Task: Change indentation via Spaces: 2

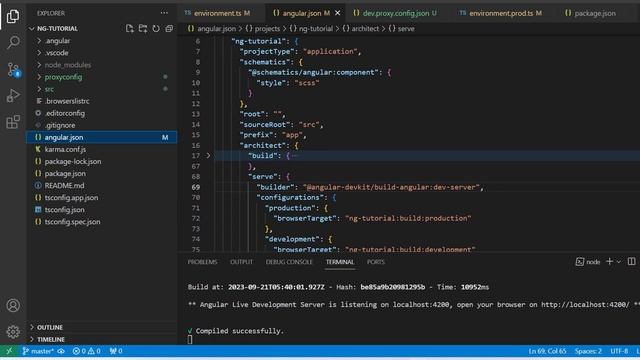Action: (588, 351)
